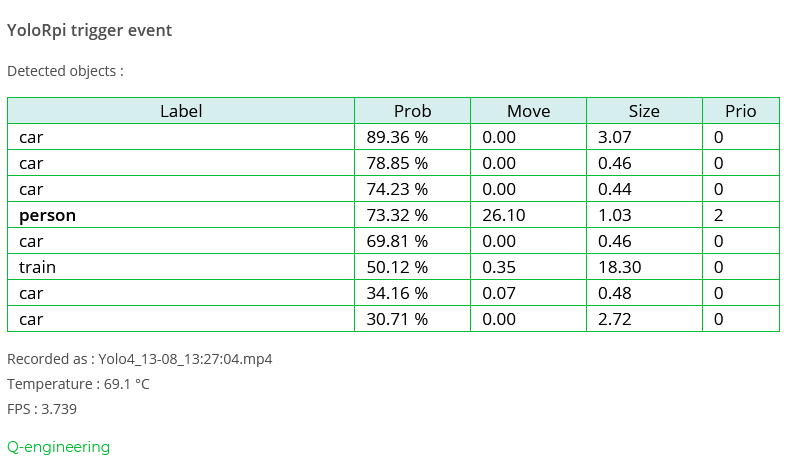
Task: Click the 26.10 move value cell
Action: (x=503, y=215)
